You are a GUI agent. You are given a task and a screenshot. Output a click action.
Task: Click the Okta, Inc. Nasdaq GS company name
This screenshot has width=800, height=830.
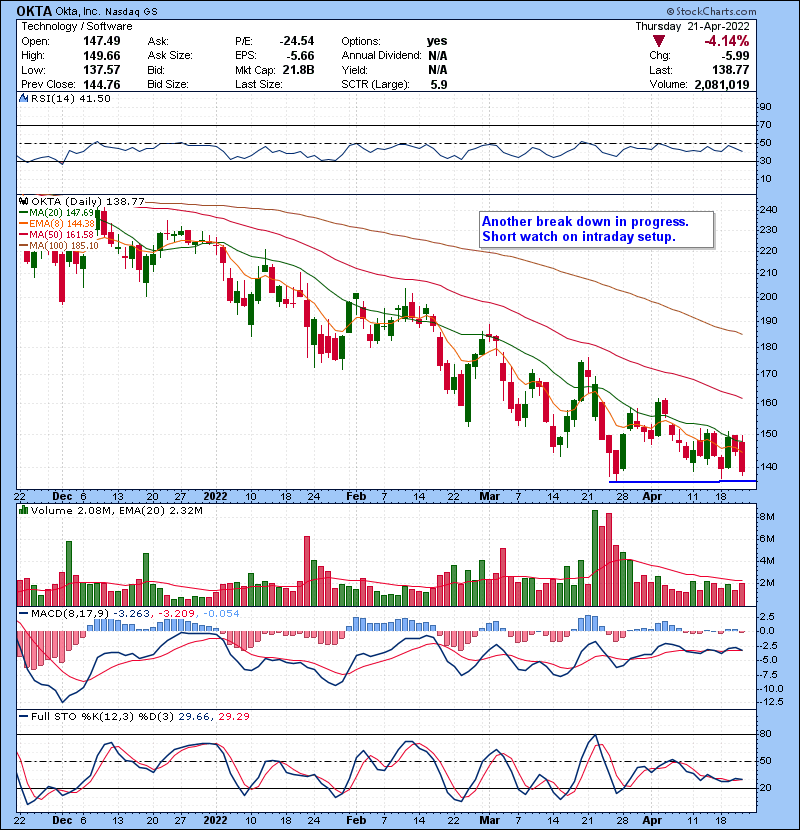107,11
